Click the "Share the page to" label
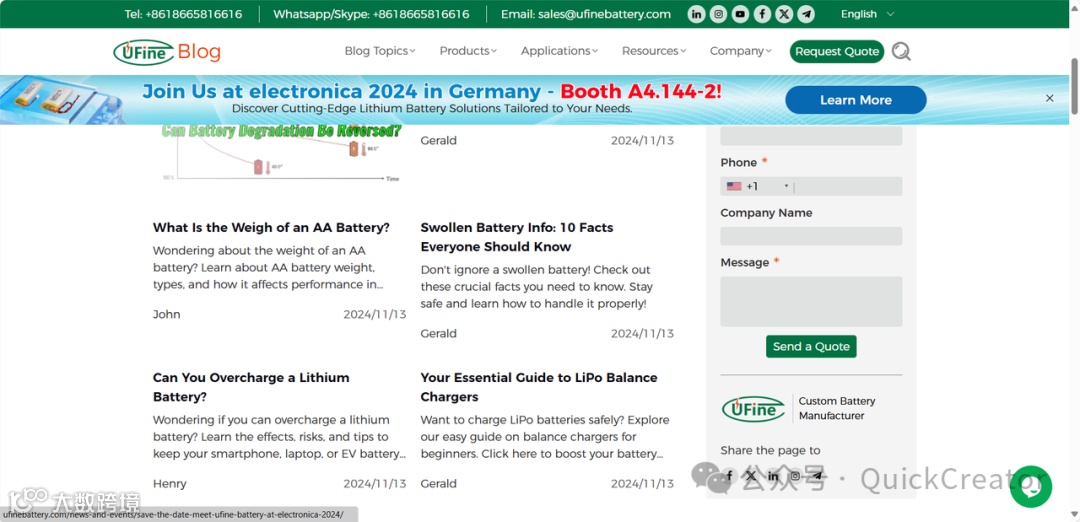This screenshot has width=1080, height=522. pos(770,450)
